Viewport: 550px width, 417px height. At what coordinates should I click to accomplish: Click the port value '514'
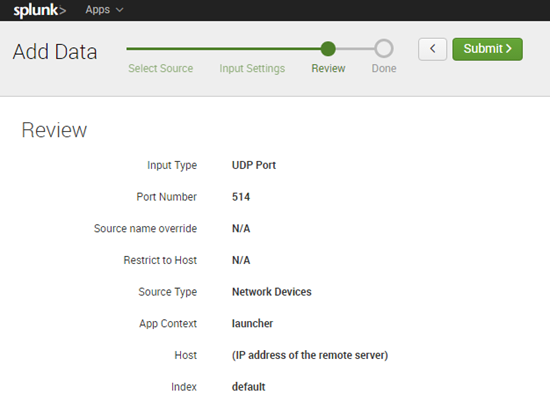(x=241, y=197)
